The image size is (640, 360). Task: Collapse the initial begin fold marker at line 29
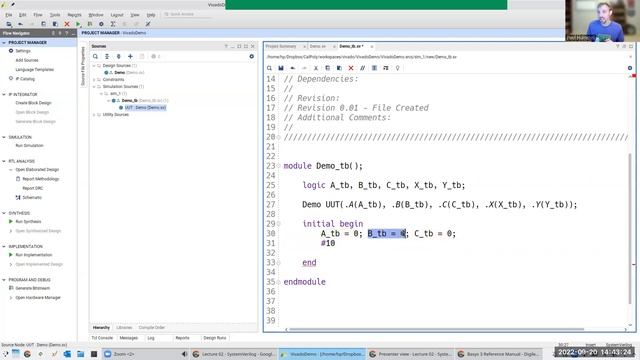(x=279, y=224)
